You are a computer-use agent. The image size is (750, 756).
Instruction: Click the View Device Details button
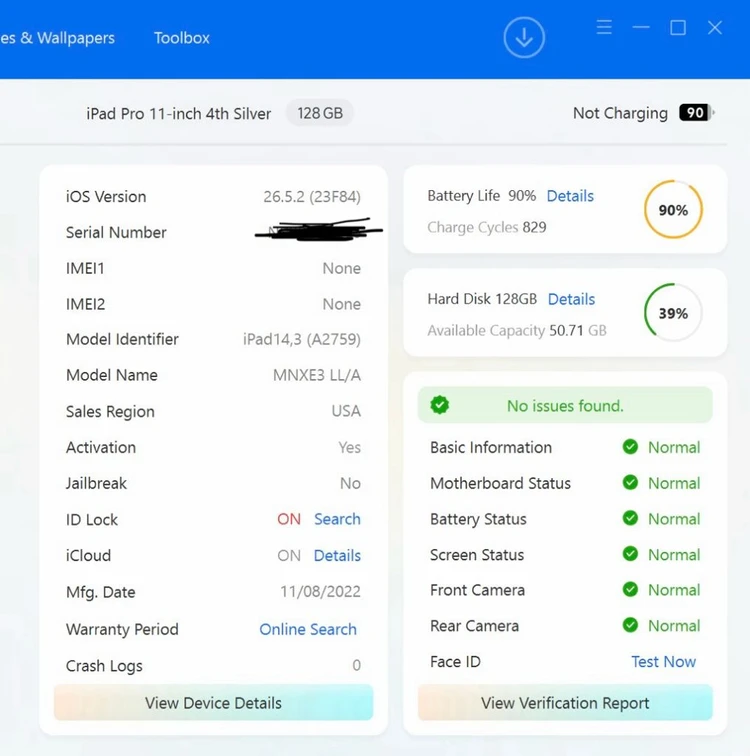[214, 702]
